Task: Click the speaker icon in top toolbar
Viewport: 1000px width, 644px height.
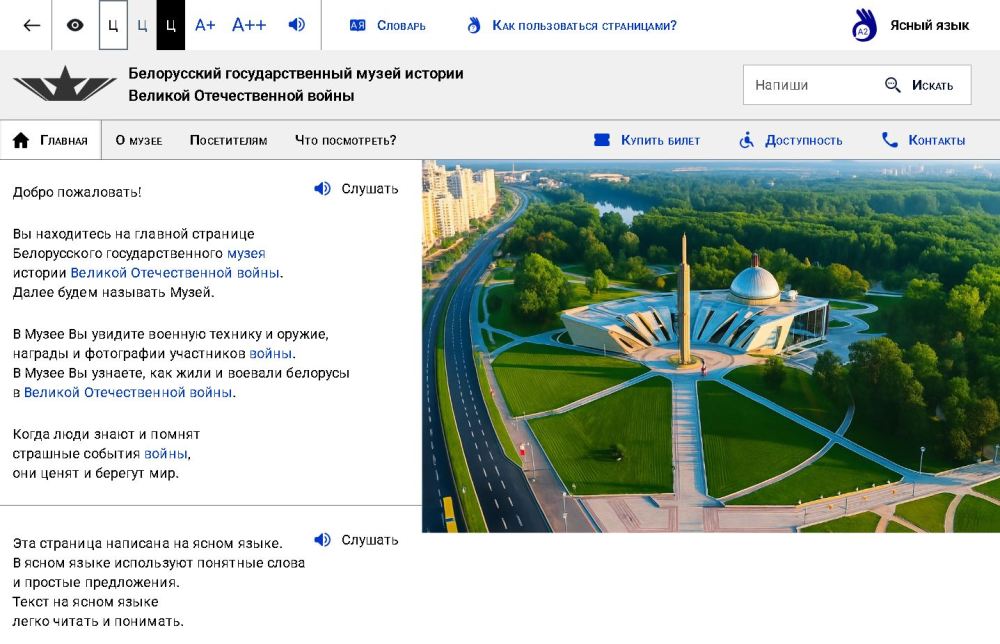Action: point(297,25)
